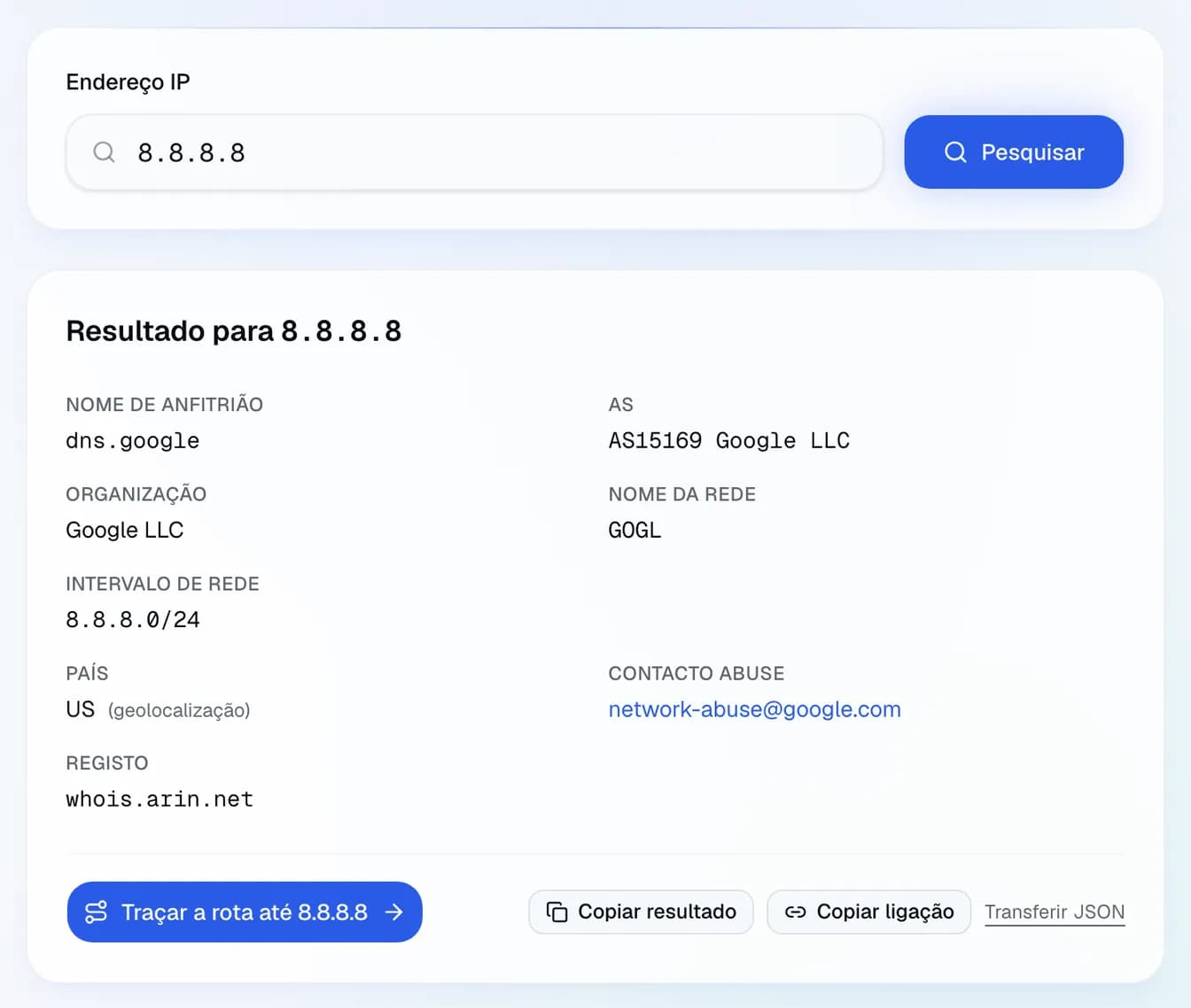The image size is (1191, 1008).
Task: Click the copy icon in Copiar resultado
Action: click(x=557, y=912)
